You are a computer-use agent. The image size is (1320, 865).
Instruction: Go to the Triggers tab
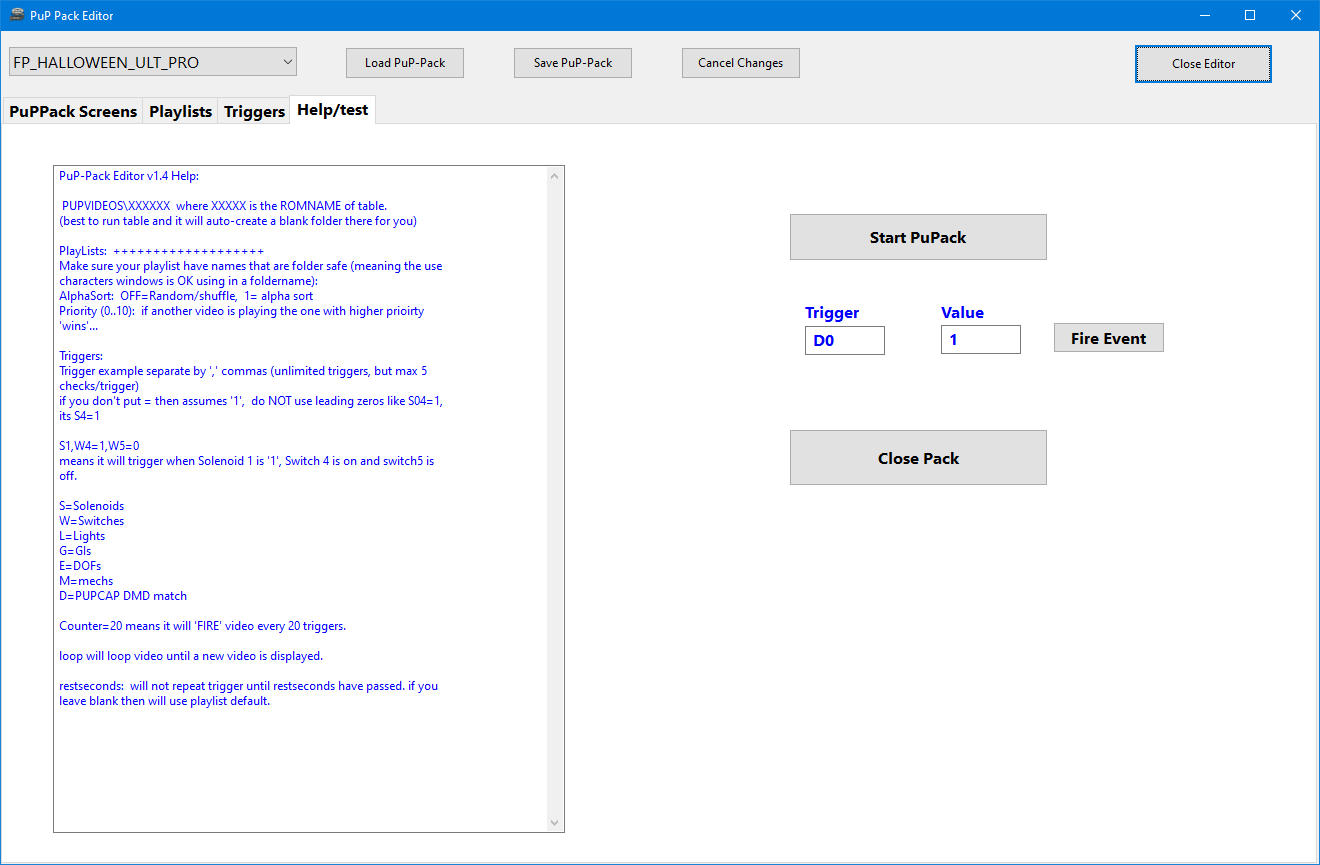254,111
